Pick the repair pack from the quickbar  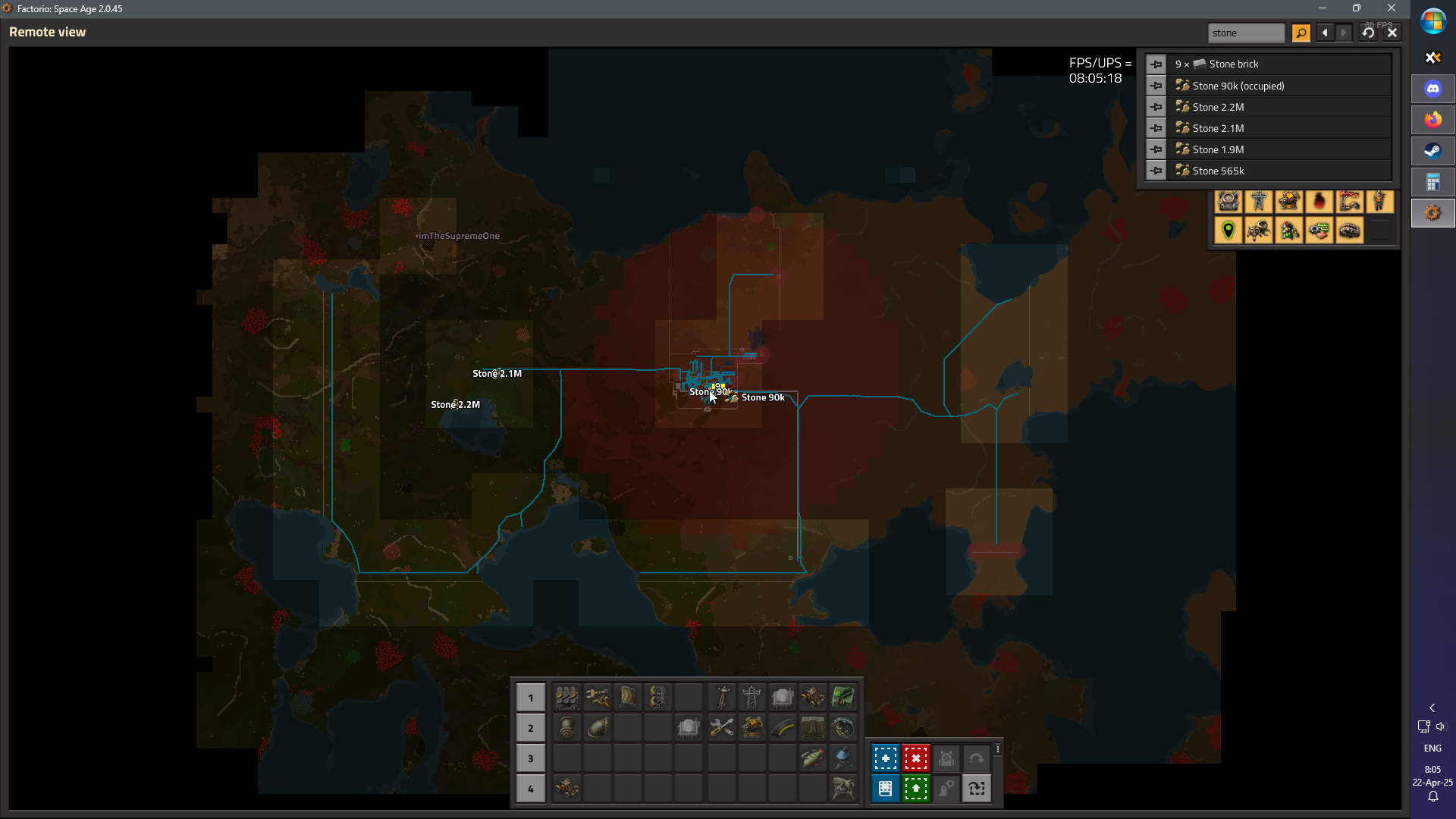[x=722, y=728]
